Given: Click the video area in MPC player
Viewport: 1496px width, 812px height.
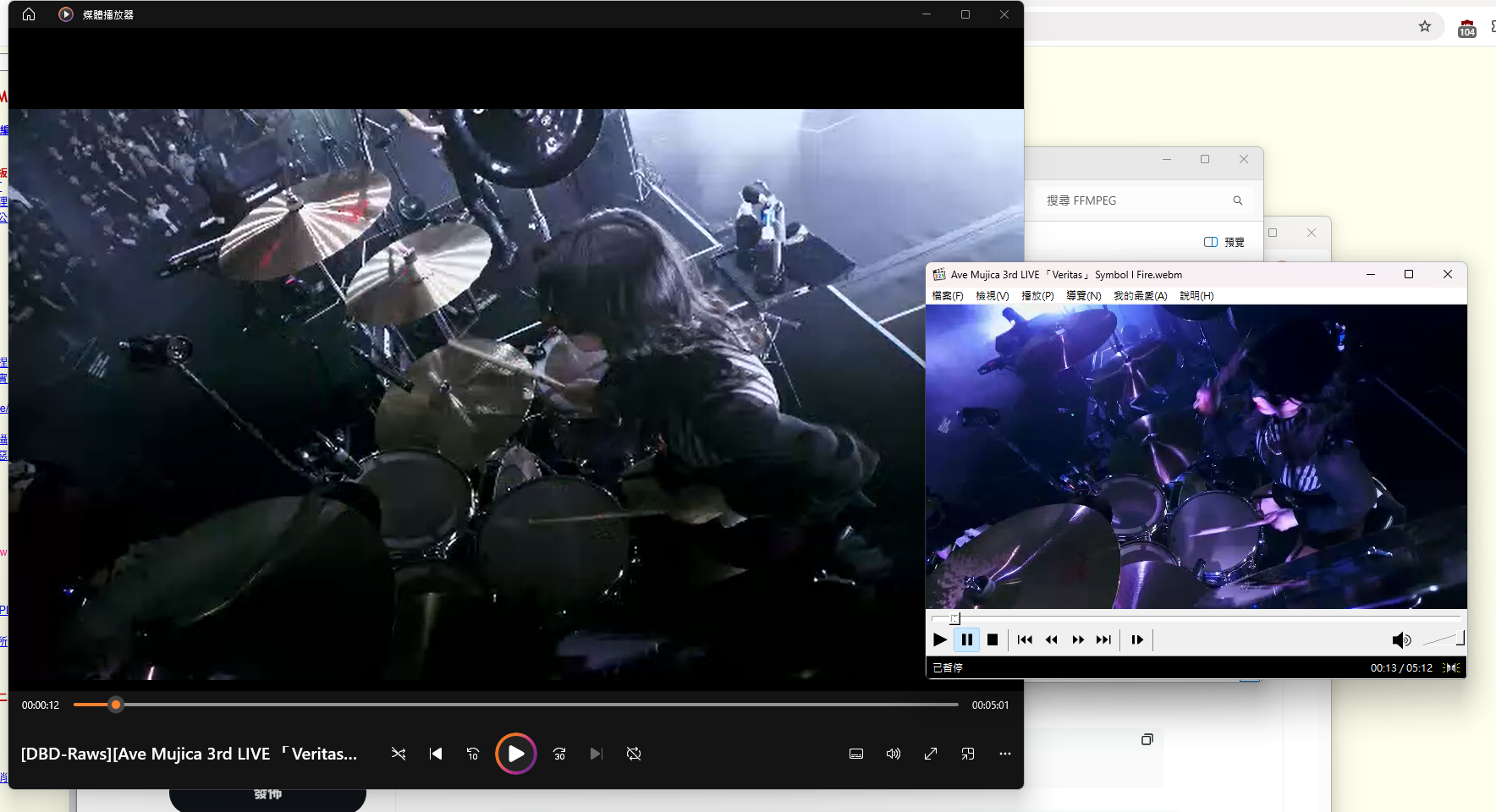Looking at the screenshot, I should tap(1196, 457).
